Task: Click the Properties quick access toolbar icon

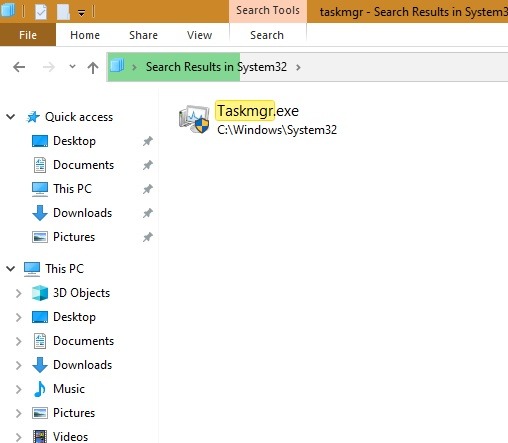Action: [x=41, y=12]
